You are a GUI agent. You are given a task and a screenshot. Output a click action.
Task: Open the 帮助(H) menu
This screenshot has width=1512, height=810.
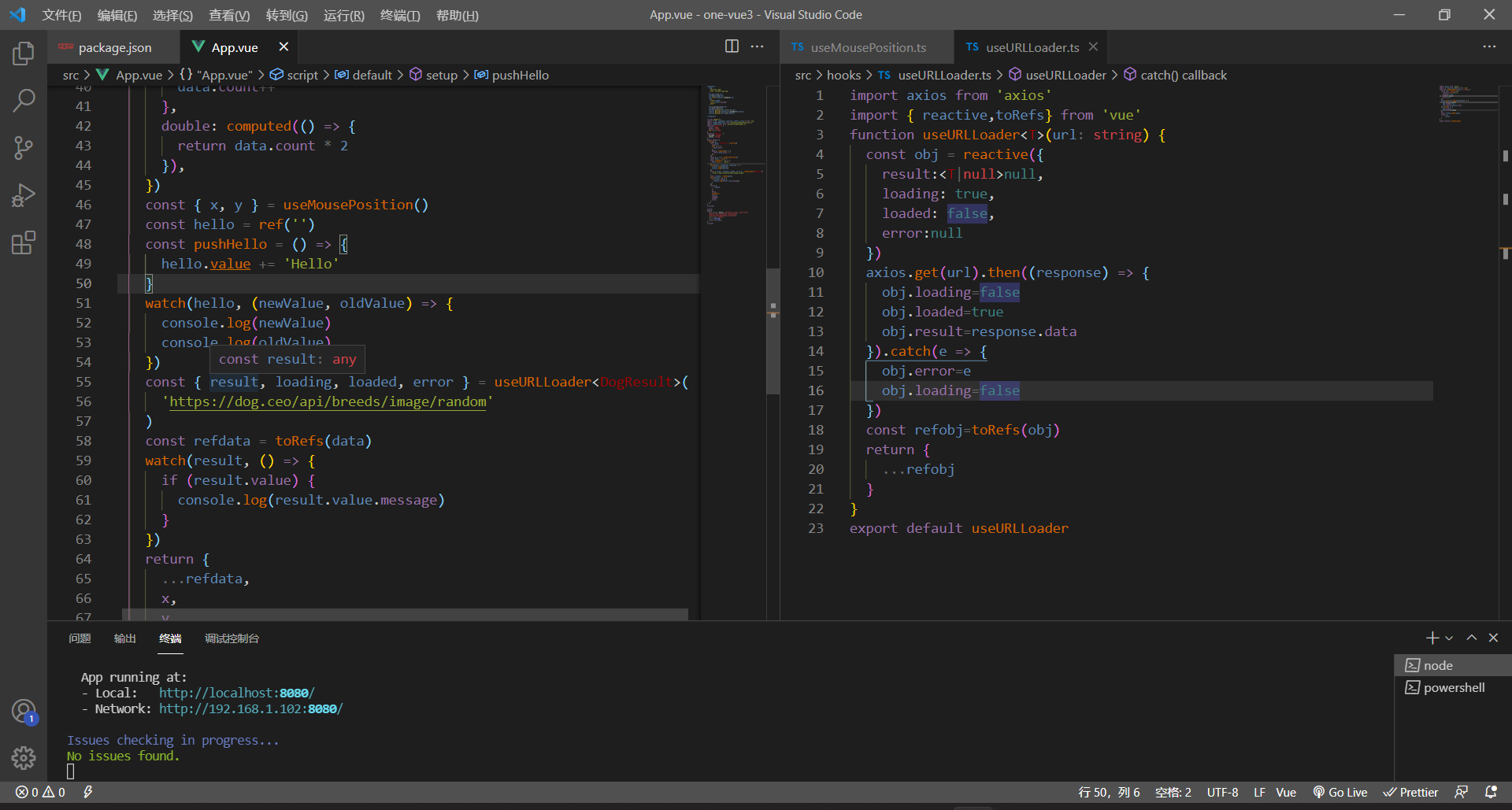457,15
